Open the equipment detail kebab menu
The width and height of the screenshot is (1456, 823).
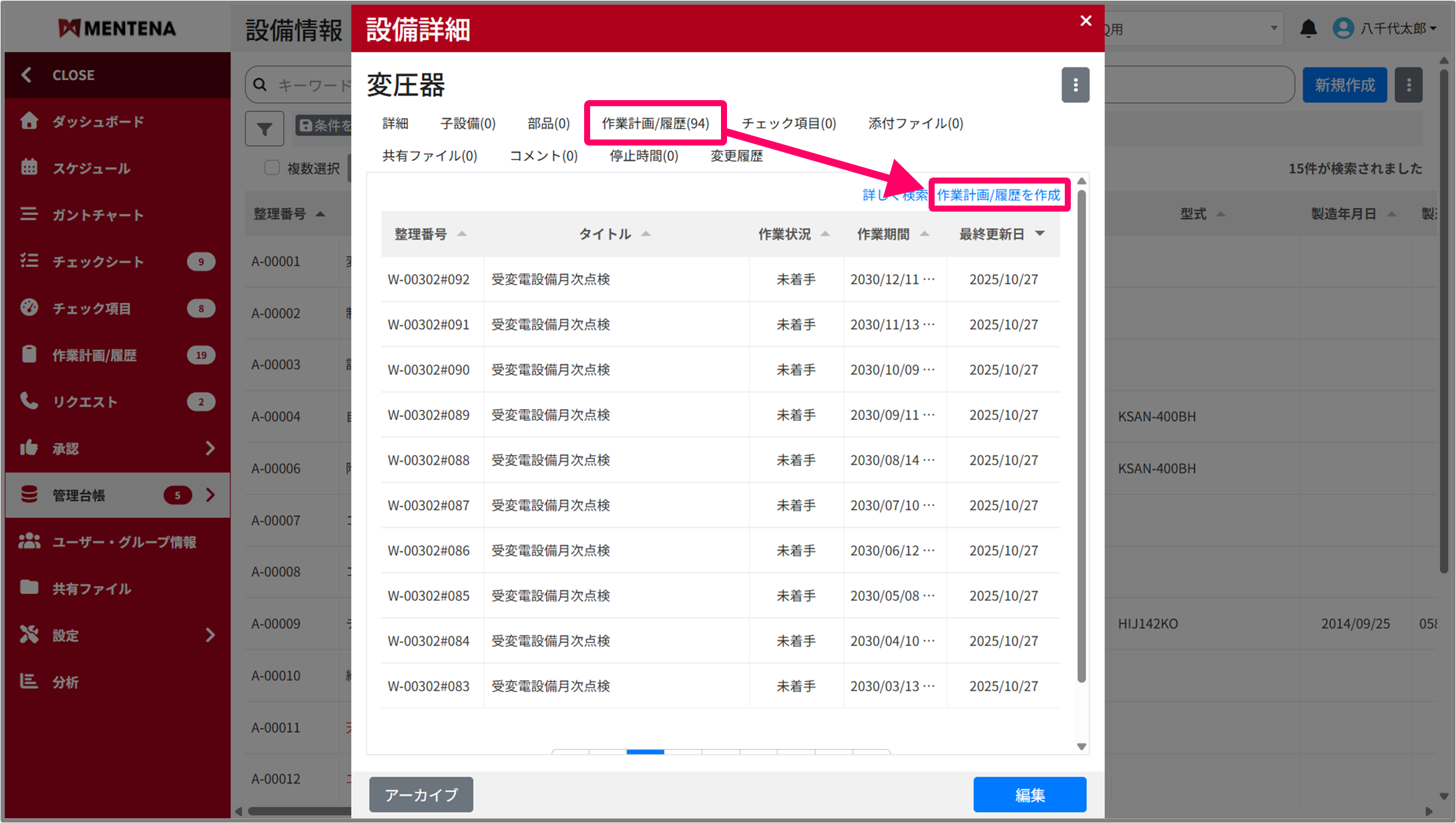click(1075, 85)
